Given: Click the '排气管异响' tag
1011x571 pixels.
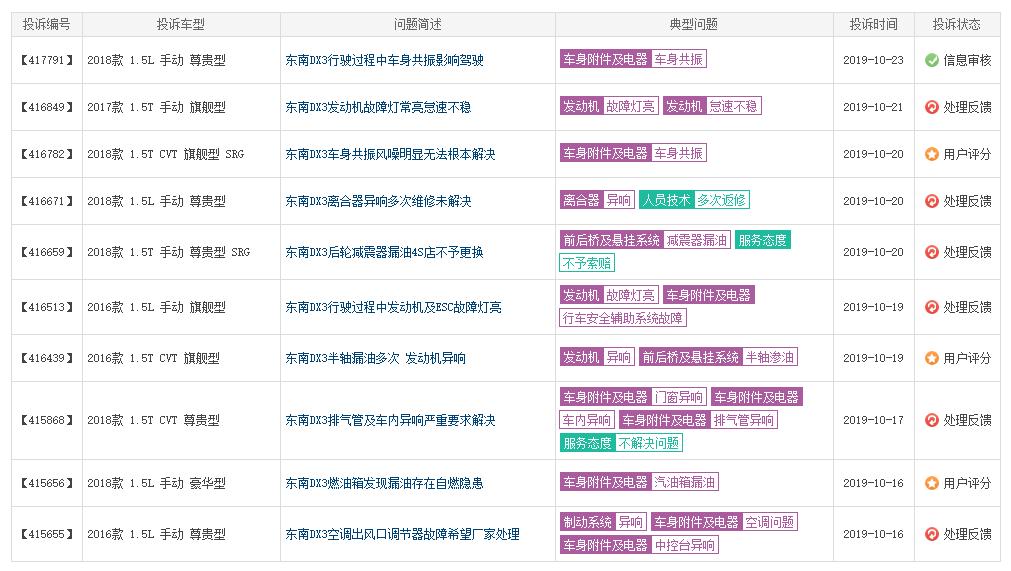Looking at the screenshot, I should coord(744,420).
